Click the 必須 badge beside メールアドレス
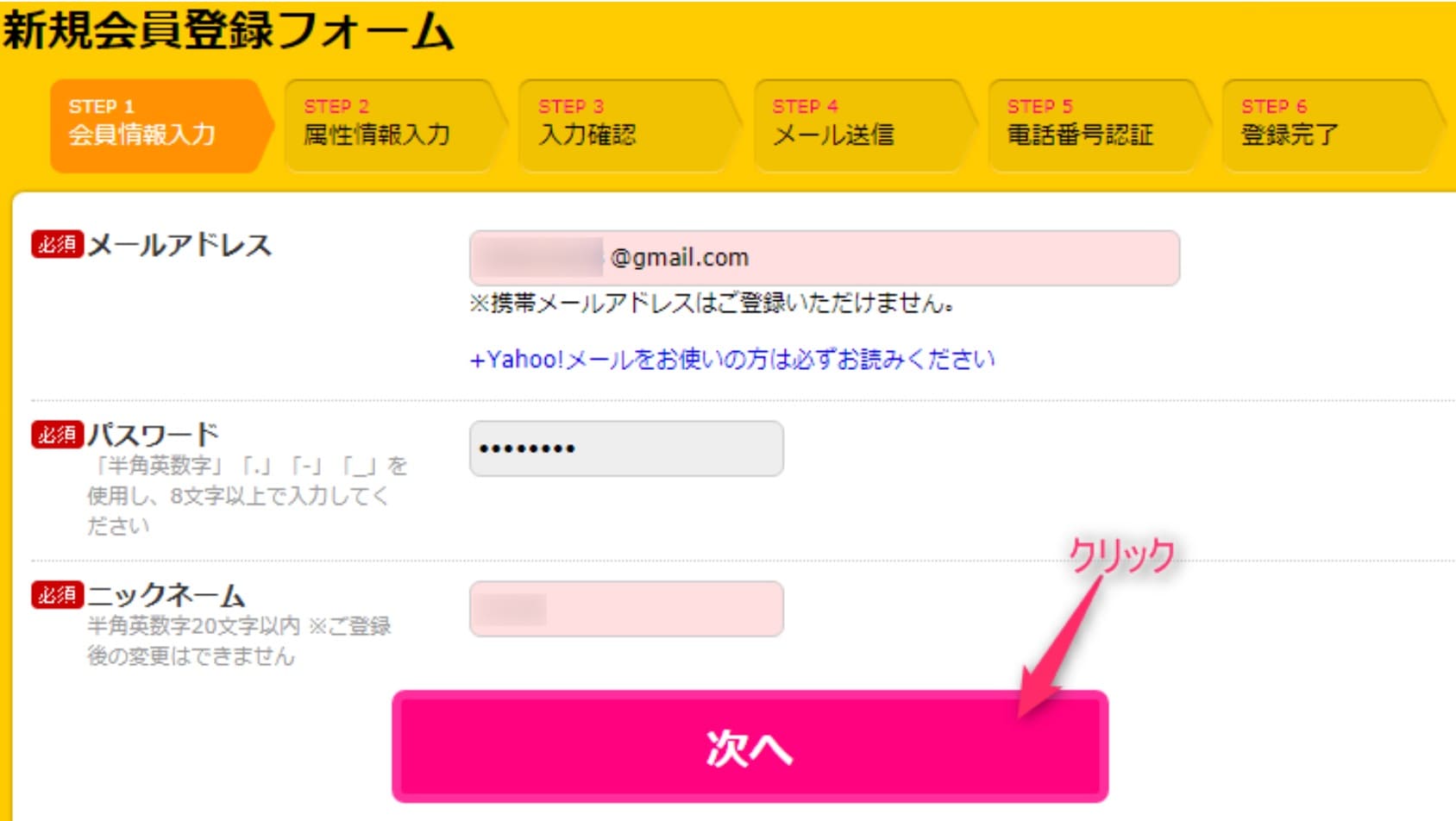This screenshot has width=1456, height=821. click(57, 244)
